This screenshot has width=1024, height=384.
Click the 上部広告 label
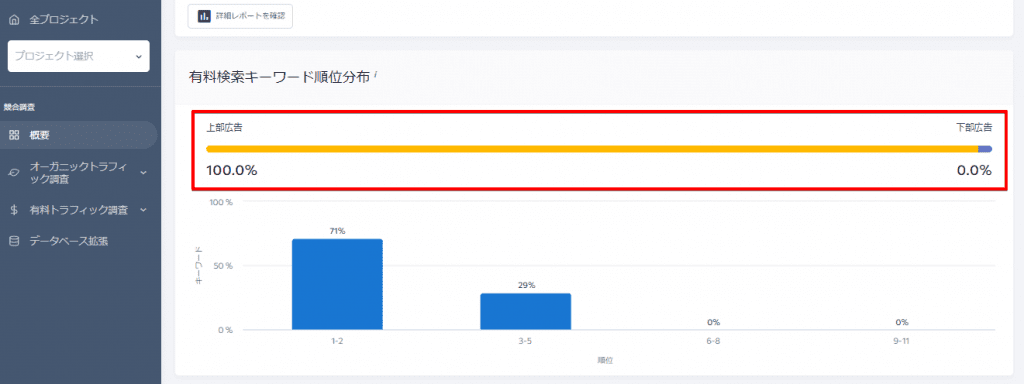225,127
